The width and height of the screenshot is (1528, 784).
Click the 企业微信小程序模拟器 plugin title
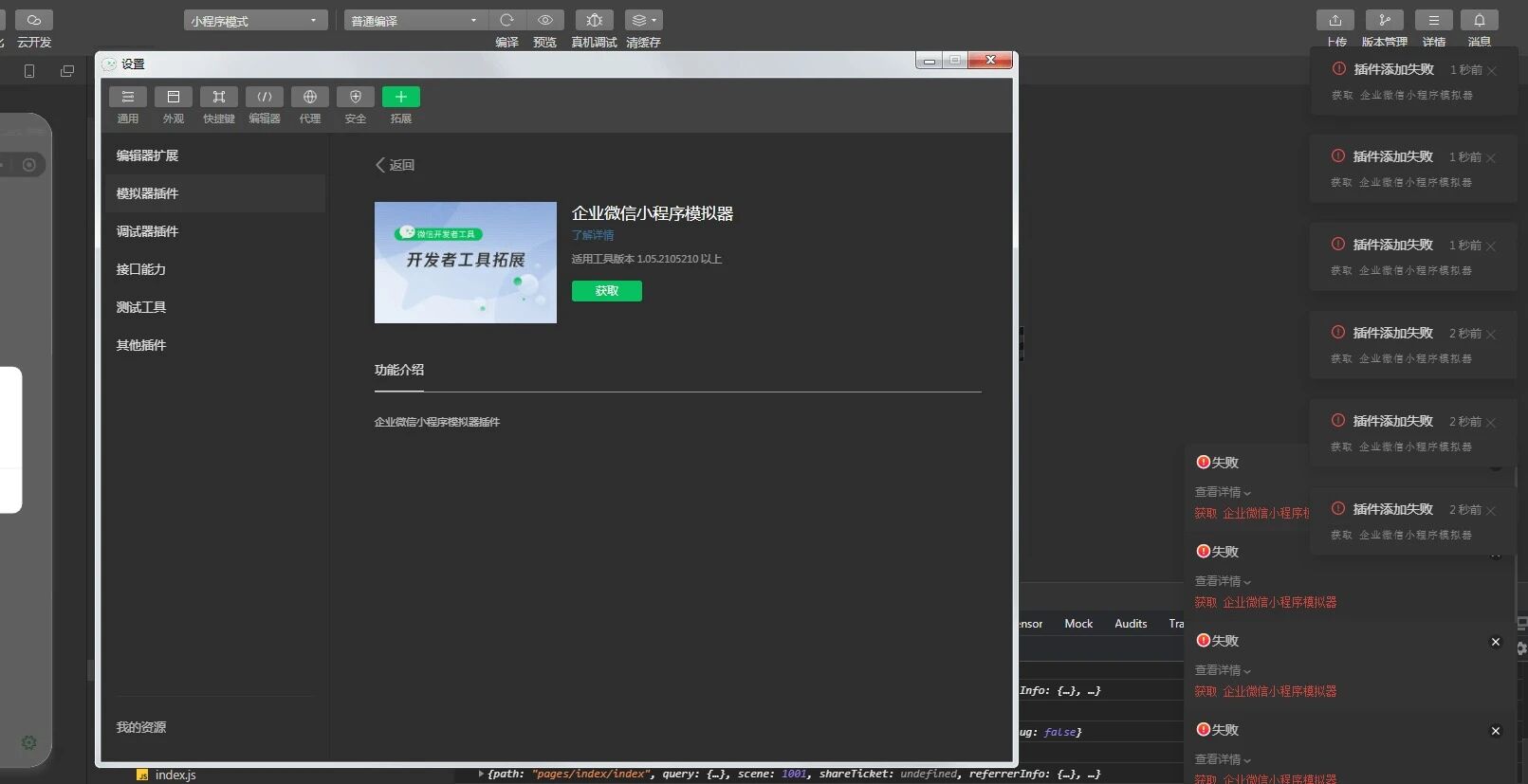coord(653,213)
